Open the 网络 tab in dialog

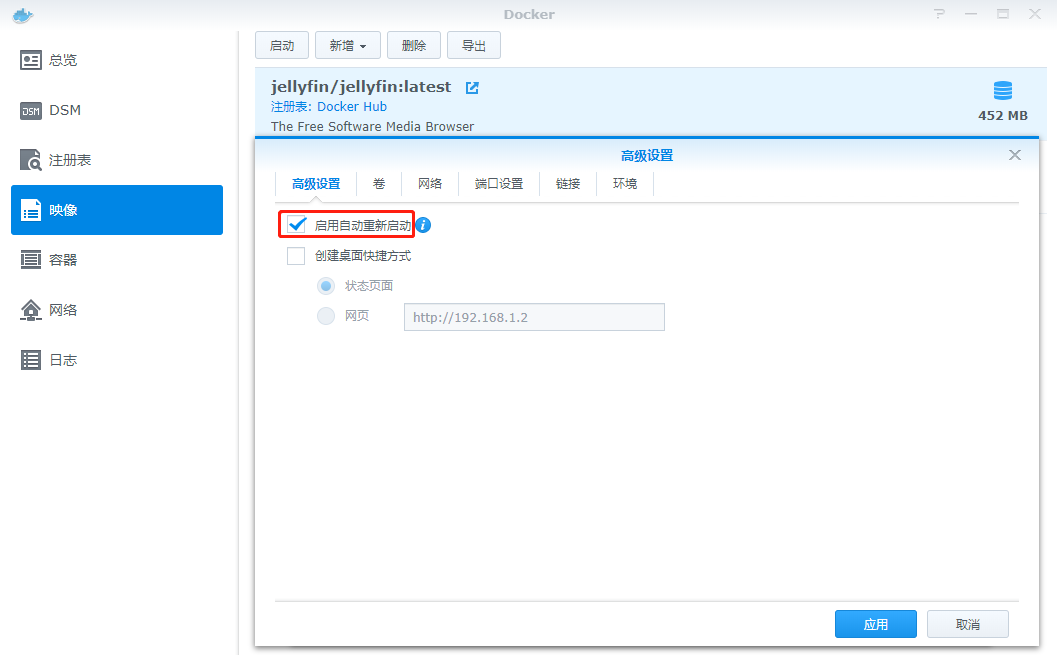click(x=430, y=183)
